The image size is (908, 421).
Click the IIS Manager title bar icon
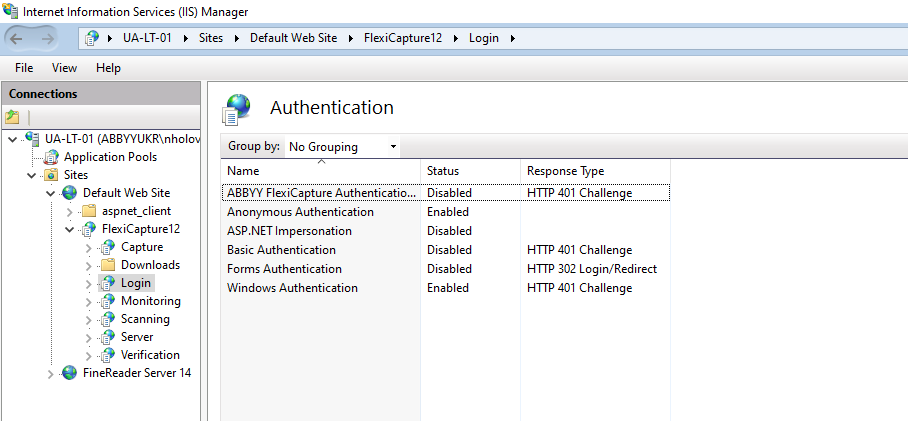click(x=10, y=10)
